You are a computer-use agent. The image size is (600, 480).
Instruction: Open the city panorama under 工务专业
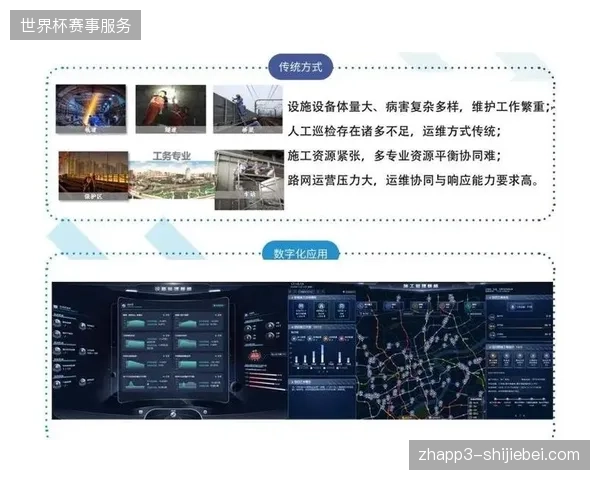click(x=171, y=180)
